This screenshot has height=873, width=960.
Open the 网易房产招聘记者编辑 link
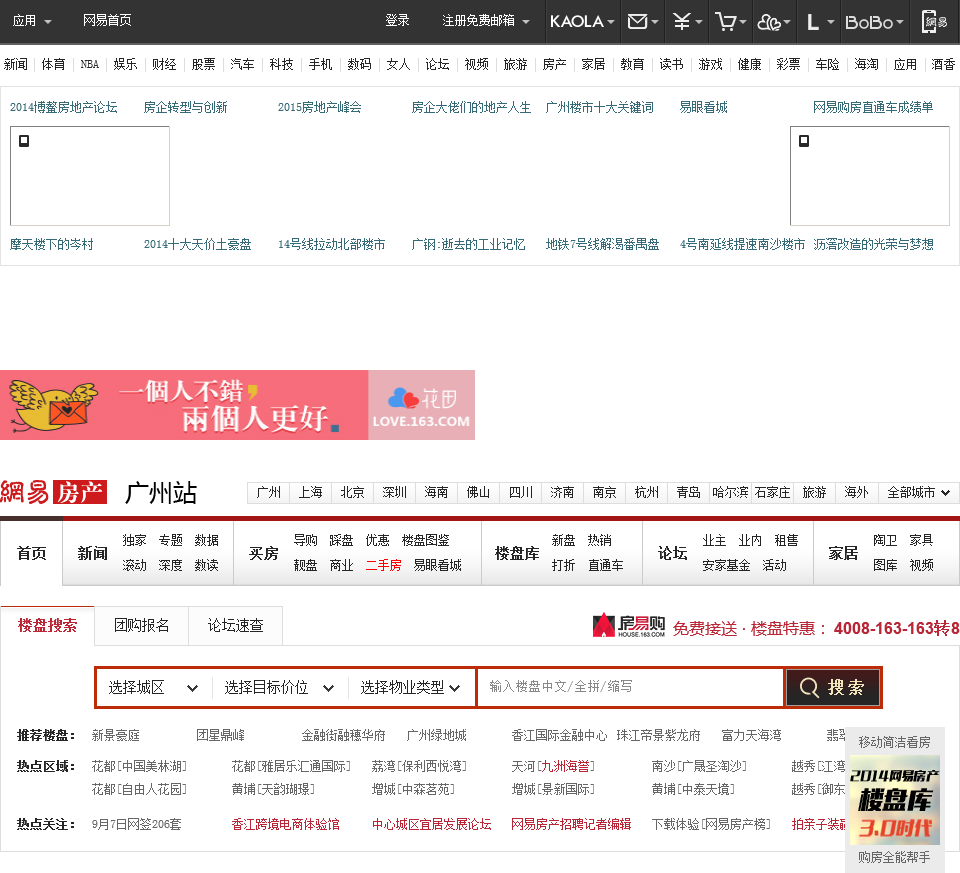(x=571, y=824)
